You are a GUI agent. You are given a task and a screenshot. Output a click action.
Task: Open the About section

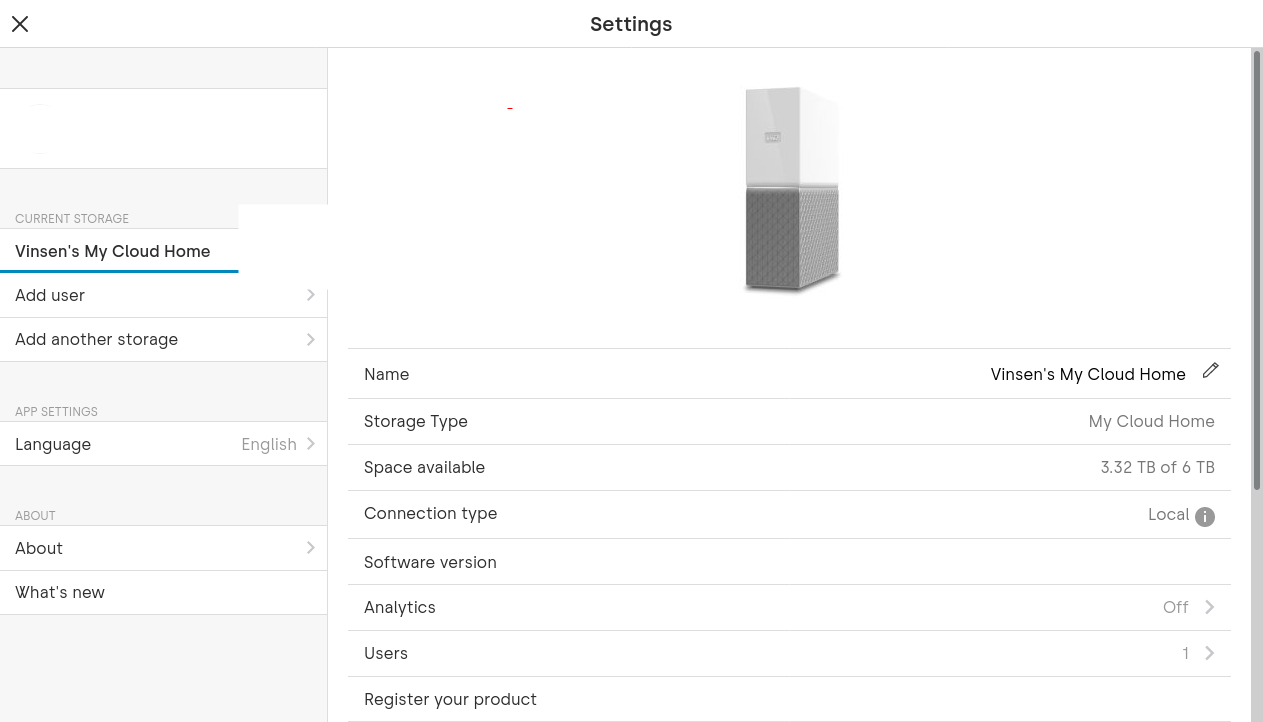163,548
